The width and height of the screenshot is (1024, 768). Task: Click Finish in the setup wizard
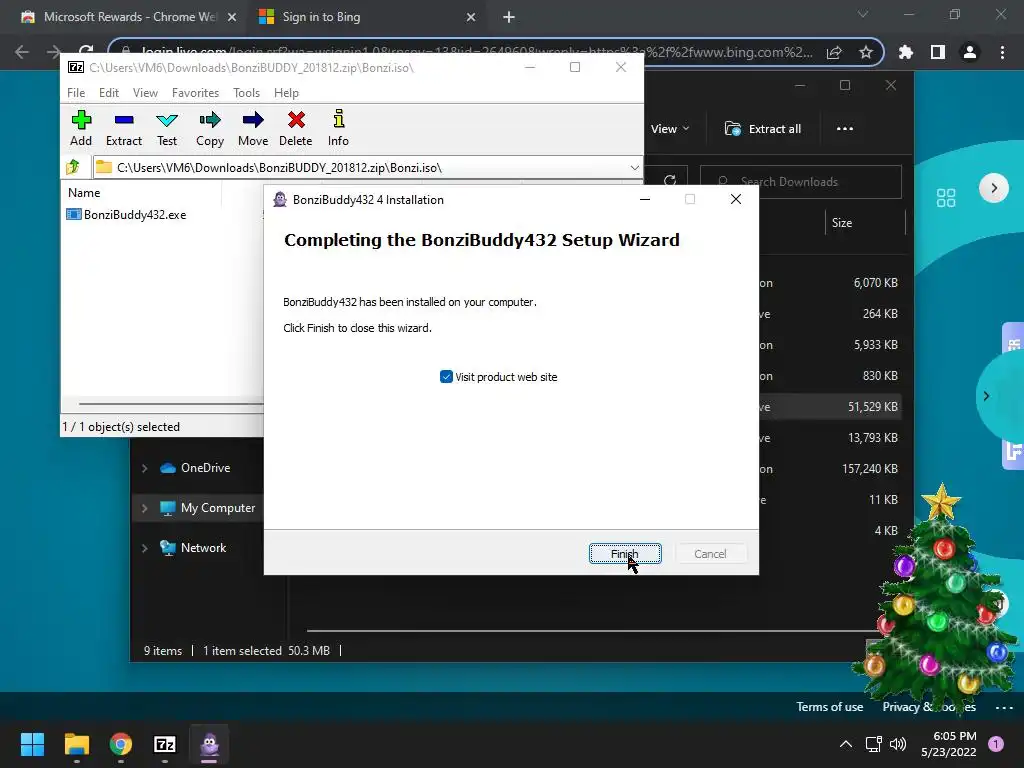click(625, 553)
